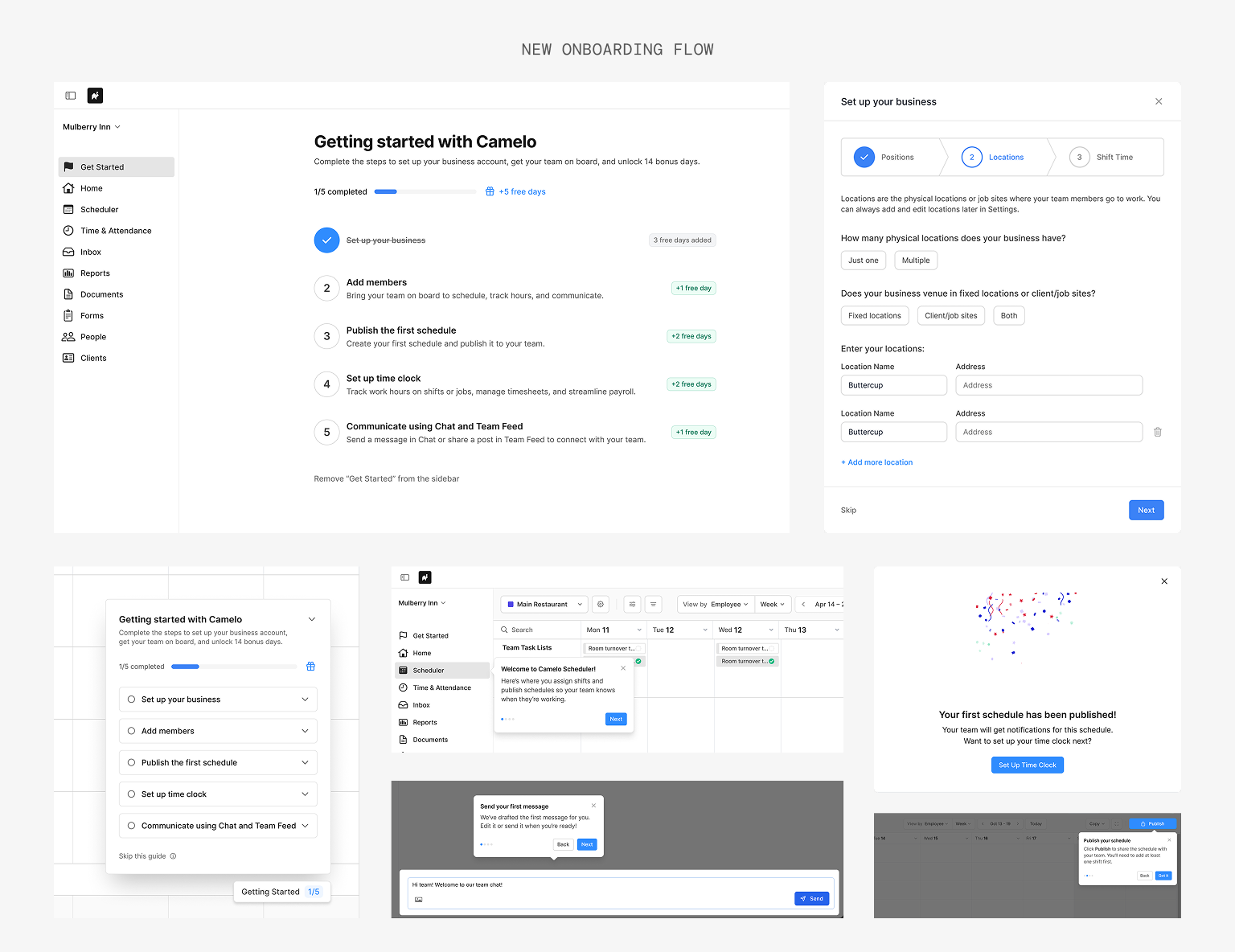Open Communicate using Chat and Team Feed step

point(515,433)
